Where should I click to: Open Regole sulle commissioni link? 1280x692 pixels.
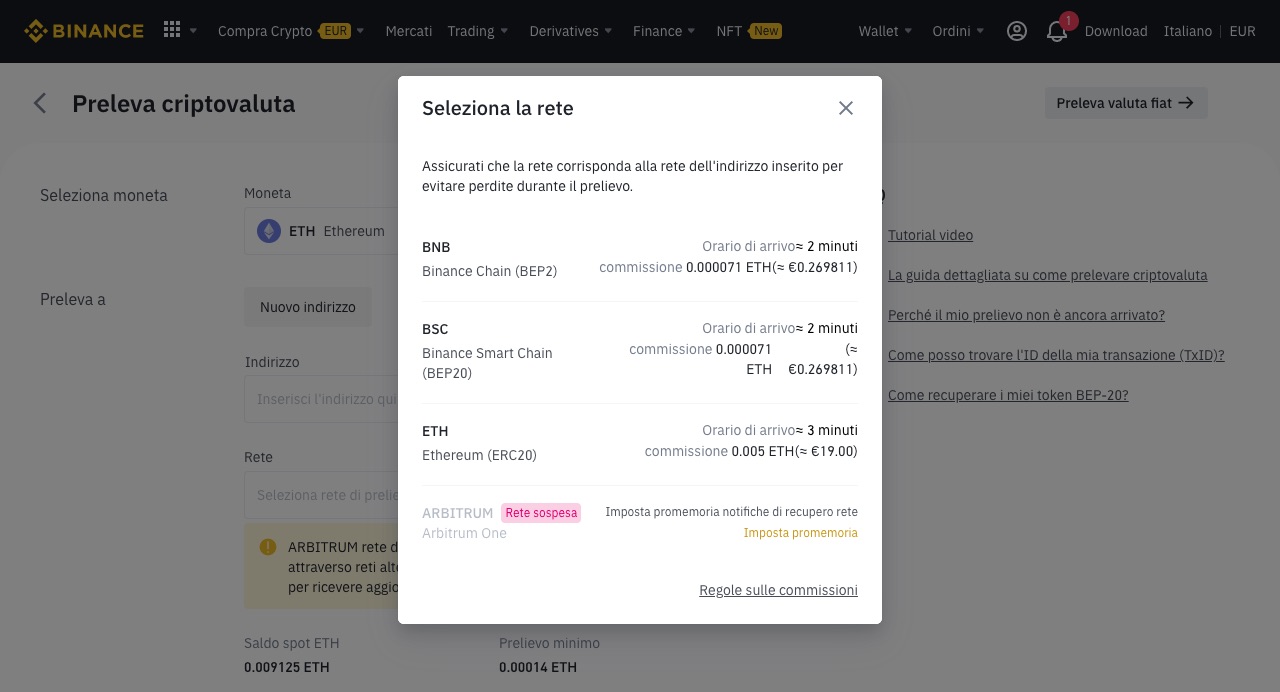click(x=778, y=590)
